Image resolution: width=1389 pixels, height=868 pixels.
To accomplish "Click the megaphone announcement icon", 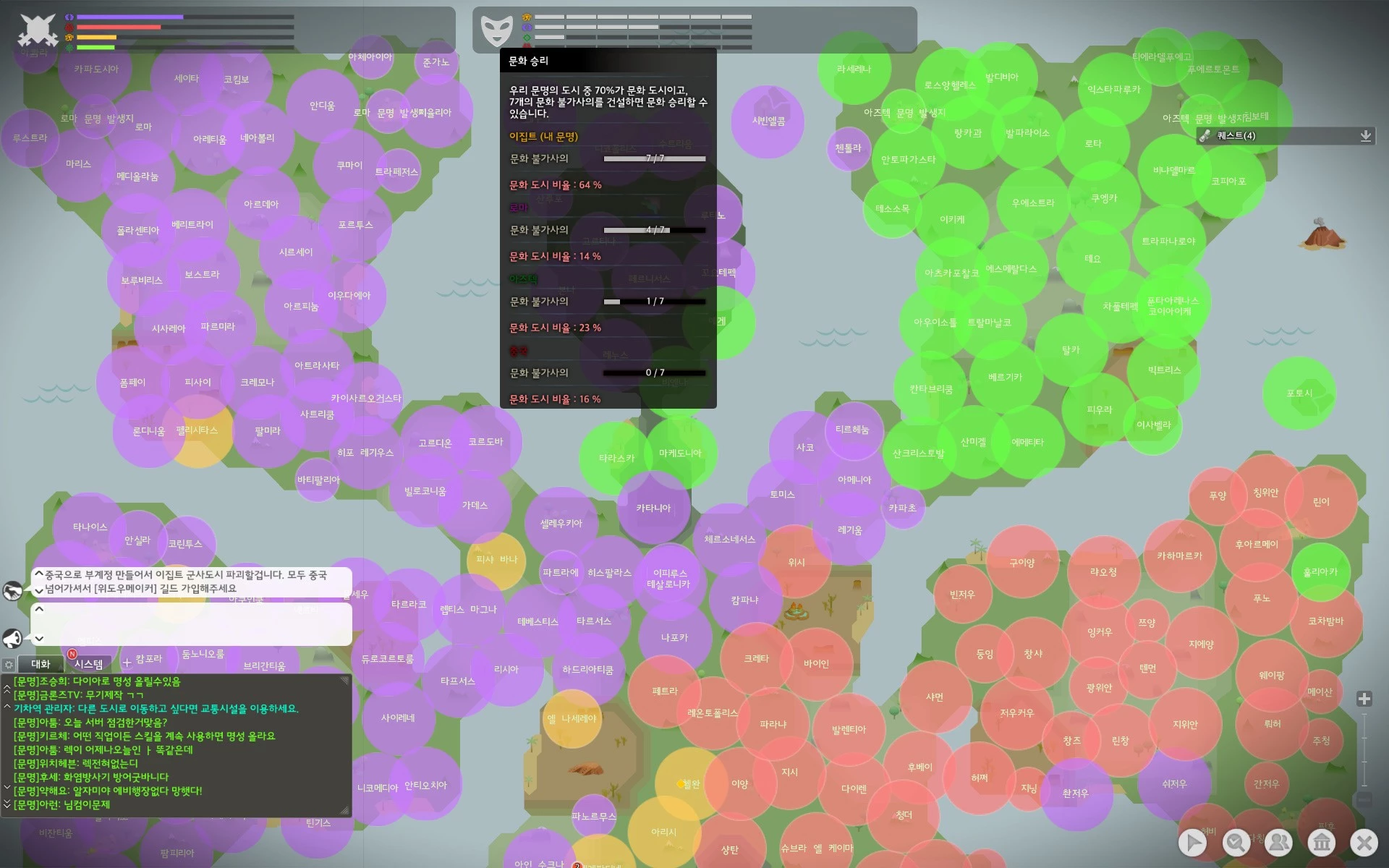I will point(12,638).
